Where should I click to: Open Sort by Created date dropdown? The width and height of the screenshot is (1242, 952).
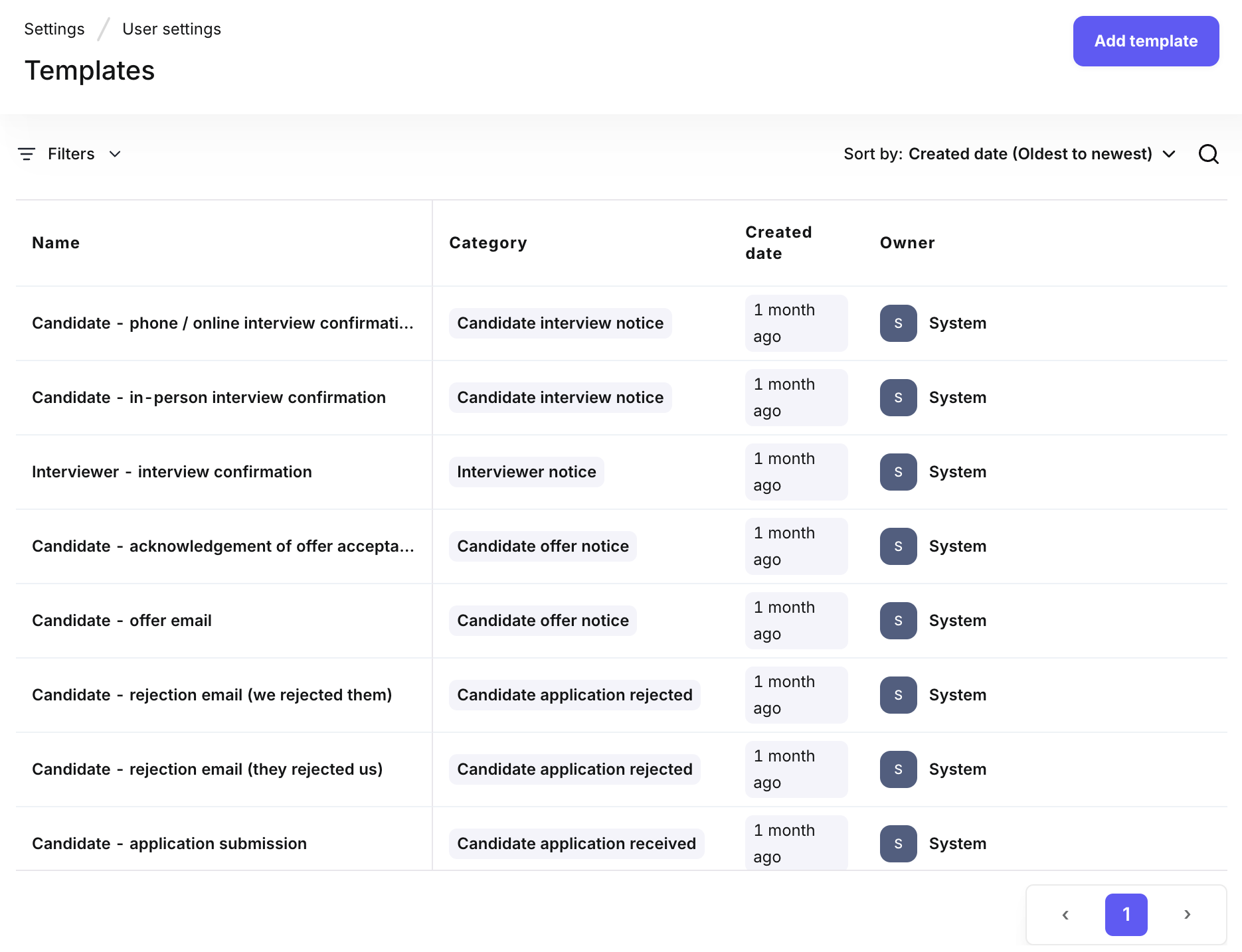(1029, 154)
